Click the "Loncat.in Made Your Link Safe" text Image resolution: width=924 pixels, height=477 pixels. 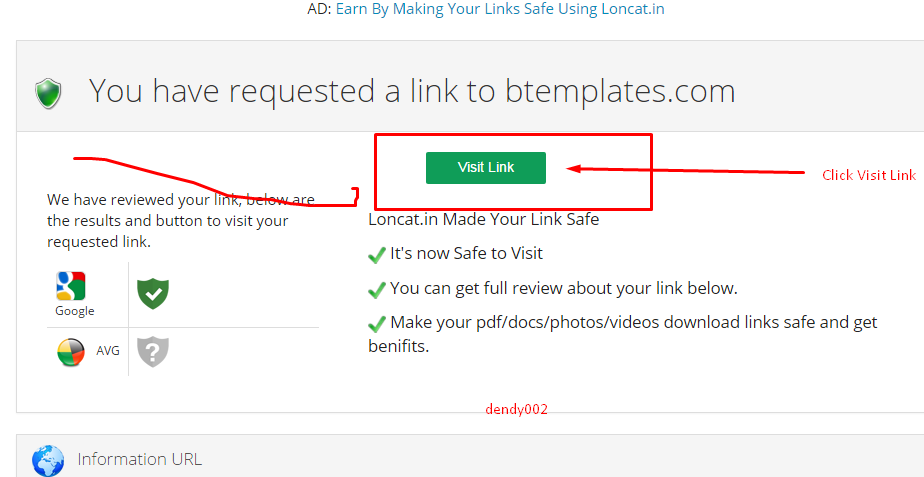point(483,219)
